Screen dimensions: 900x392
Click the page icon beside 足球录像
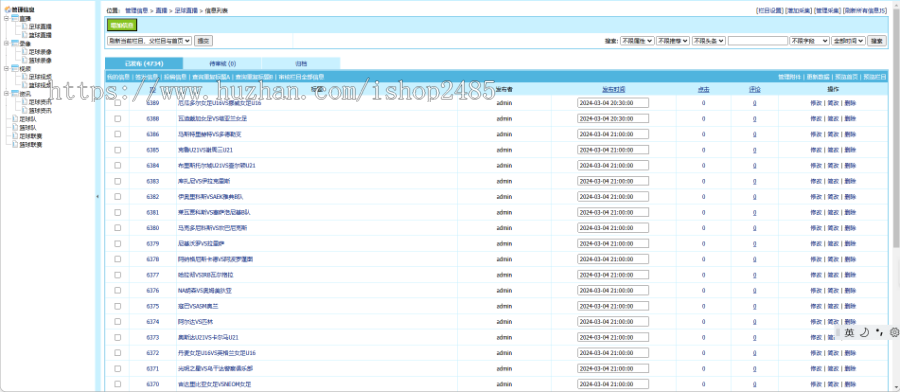point(25,52)
